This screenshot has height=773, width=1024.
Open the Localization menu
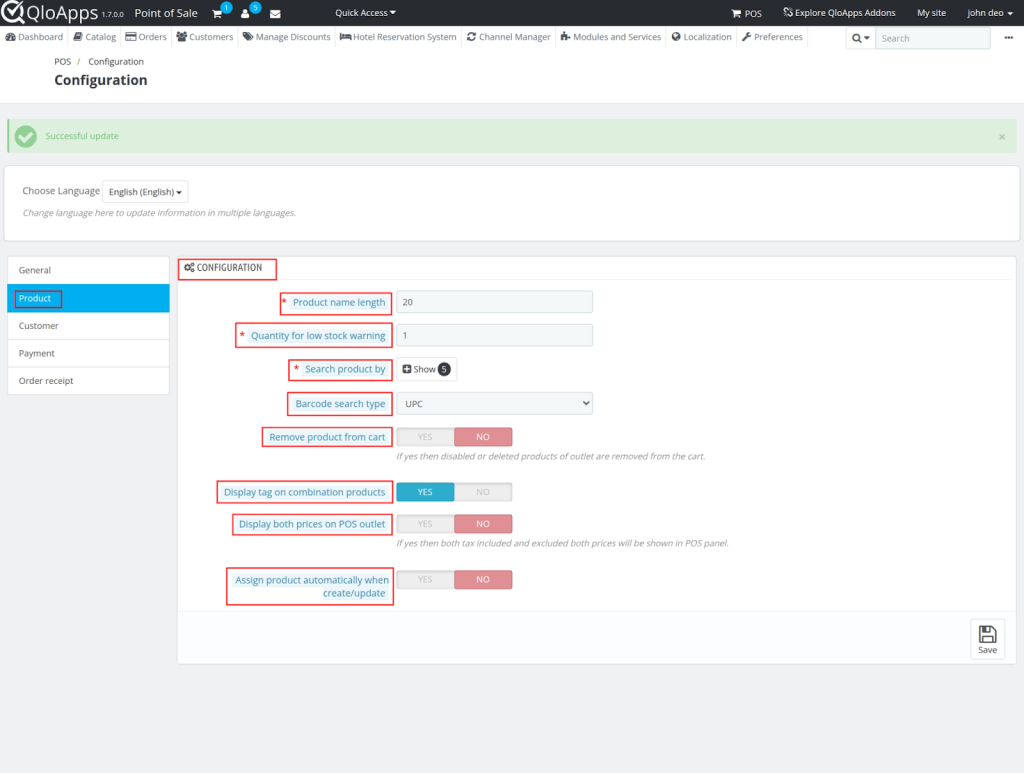point(702,37)
